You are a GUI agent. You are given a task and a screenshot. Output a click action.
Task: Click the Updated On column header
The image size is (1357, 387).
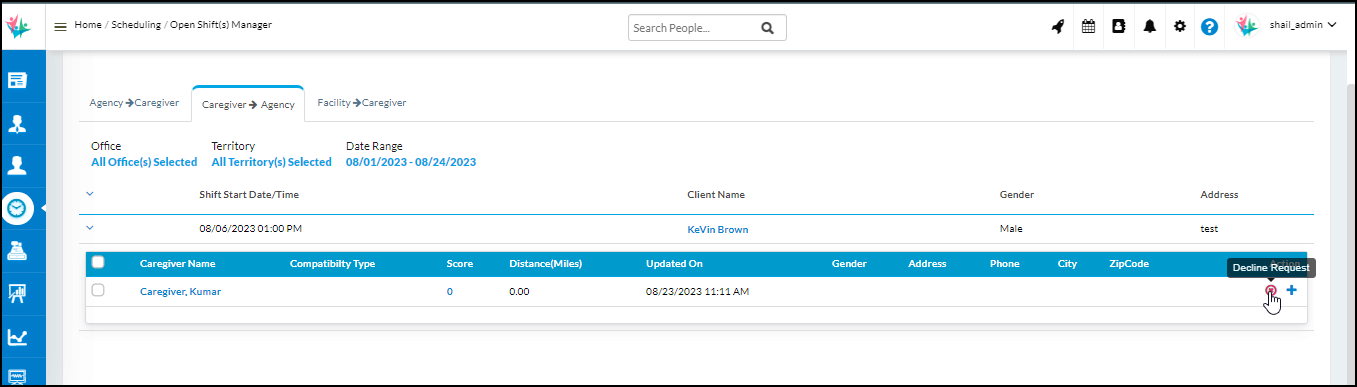674,264
